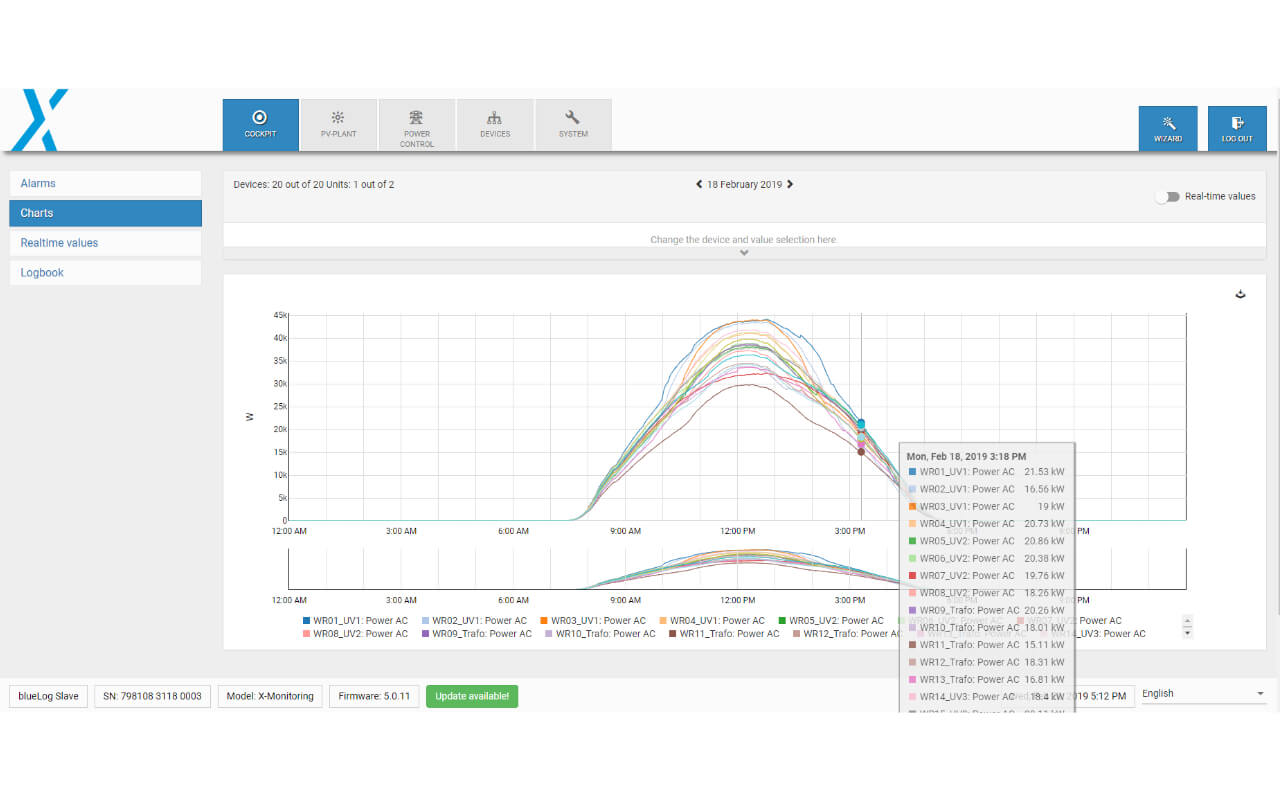Screen dimensions: 1280x800
Task: Open the PV-Plant section
Action: point(338,124)
